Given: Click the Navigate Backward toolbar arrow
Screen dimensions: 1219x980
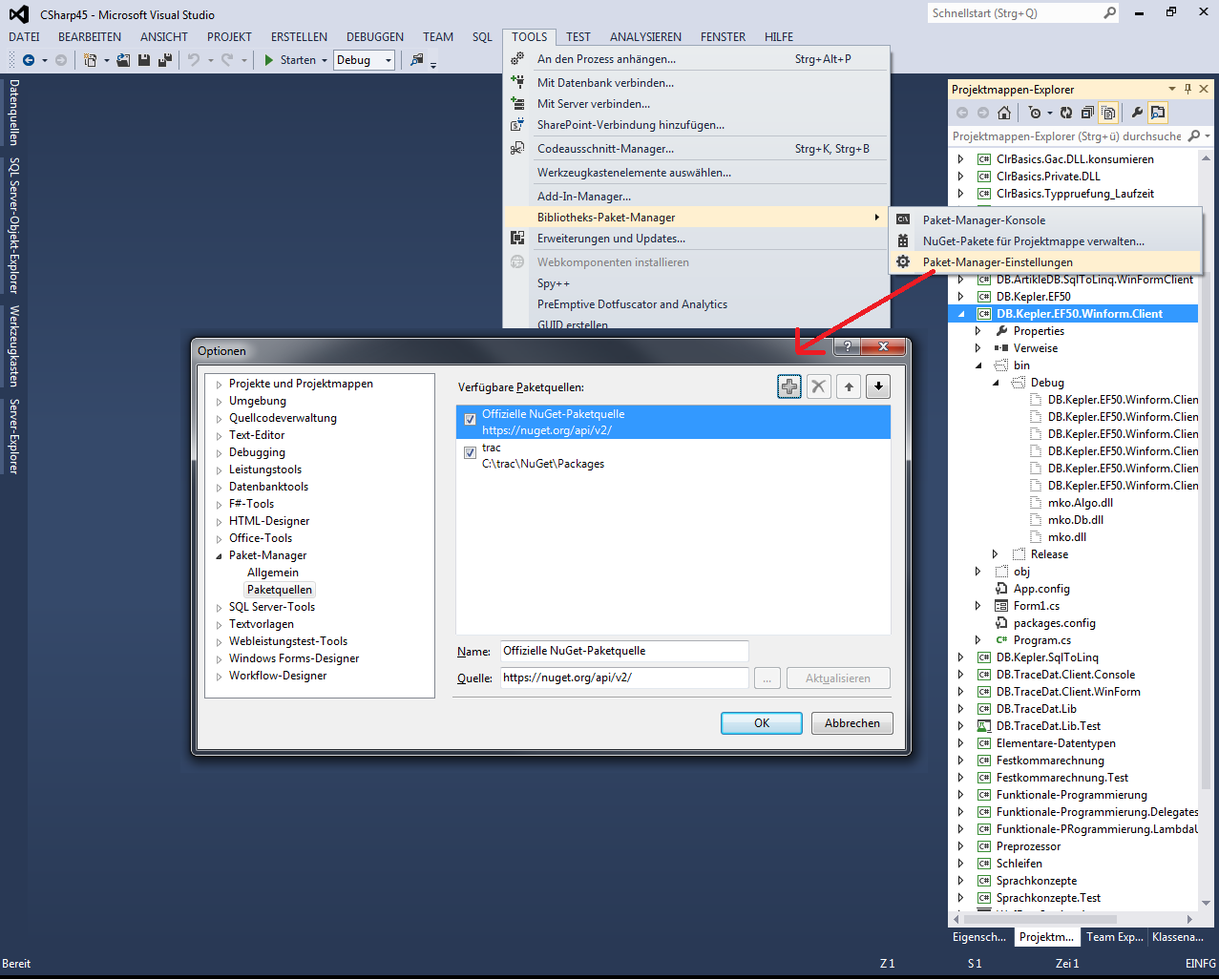Looking at the screenshot, I should tap(29, 60).
